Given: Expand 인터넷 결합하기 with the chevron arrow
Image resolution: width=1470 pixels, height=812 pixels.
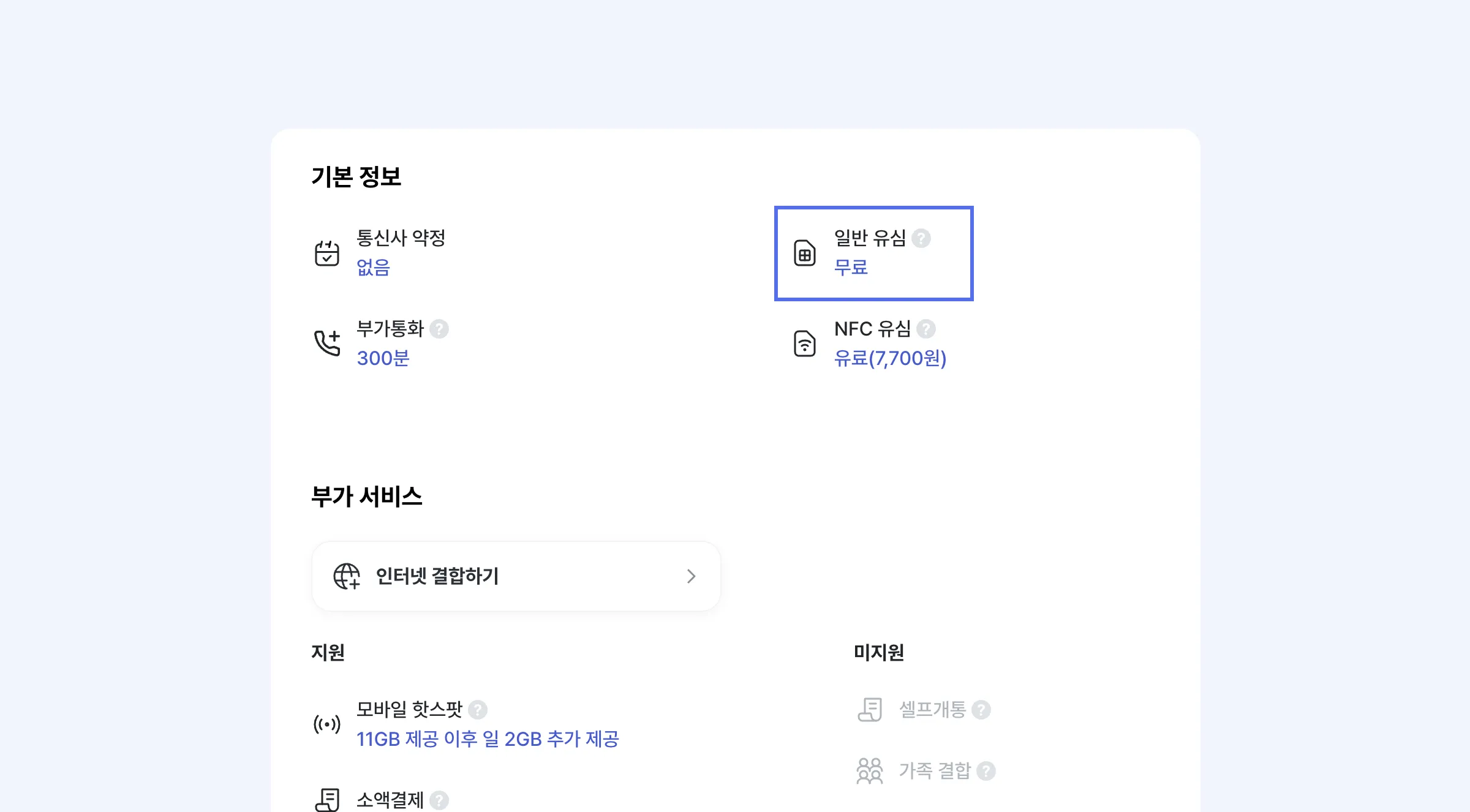Looking at the screenshot, I should pos(692,576).
